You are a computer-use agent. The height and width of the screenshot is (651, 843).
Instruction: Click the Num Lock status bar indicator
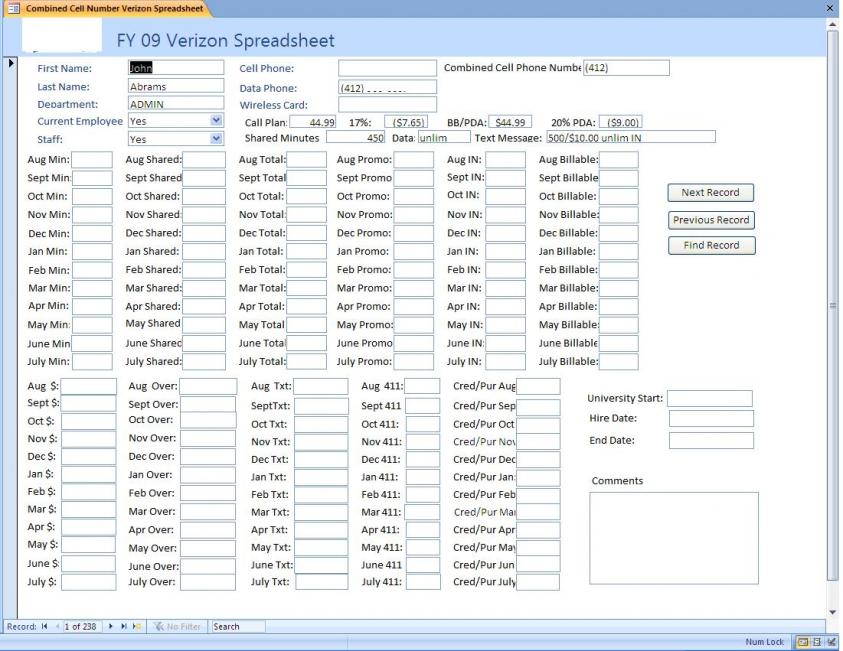coord(764,642)
